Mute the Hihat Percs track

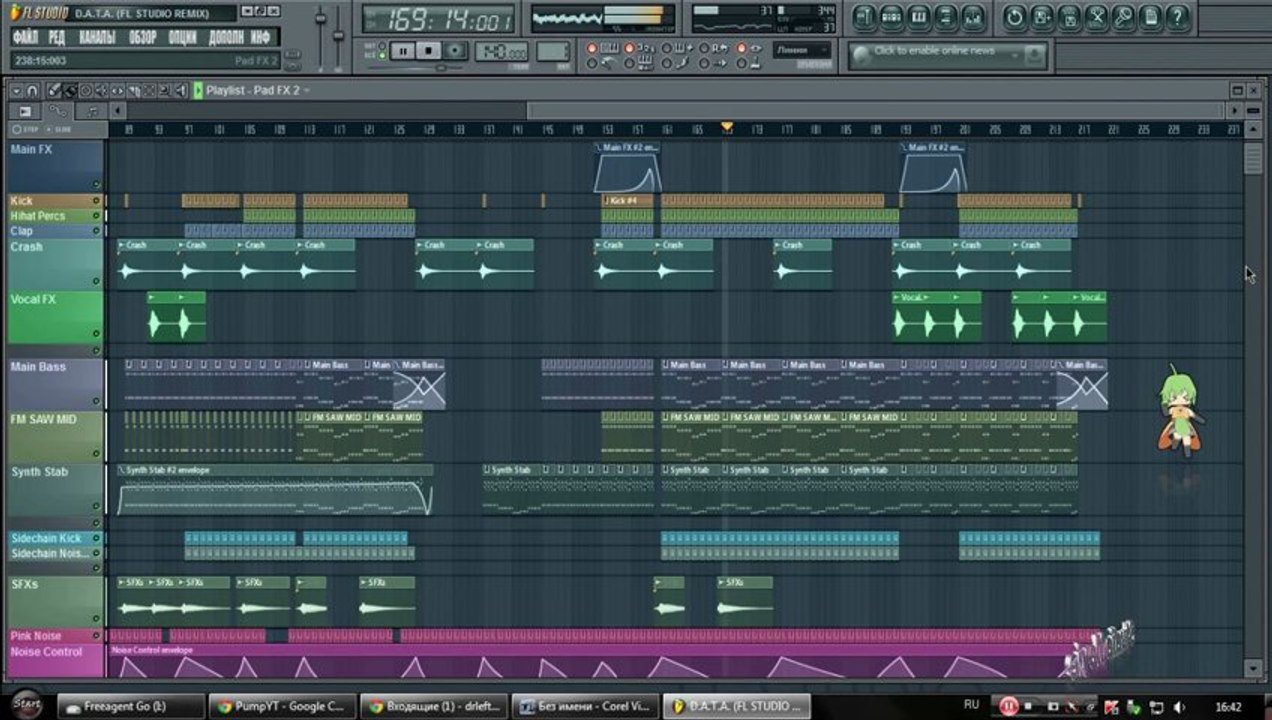pyautogui.click(x=96, y=216)
